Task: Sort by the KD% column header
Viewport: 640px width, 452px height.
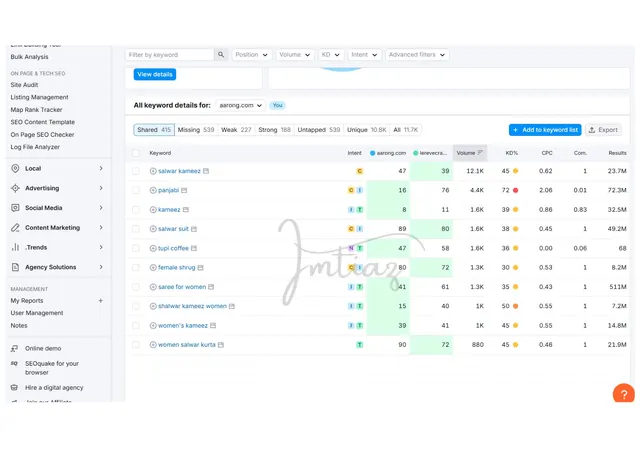Action: [x=511, y=153]
